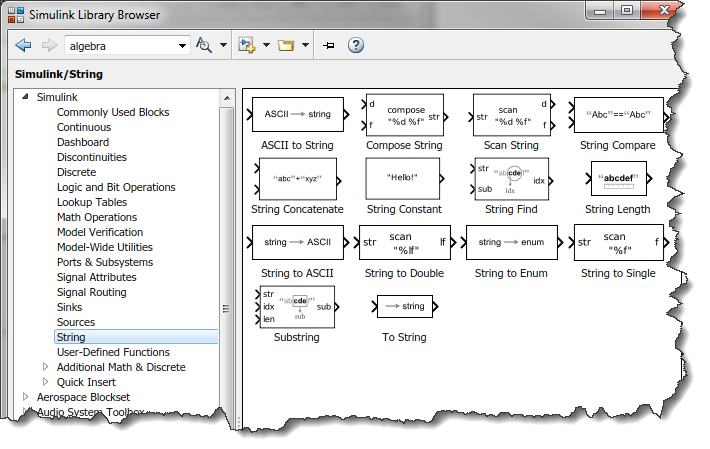Open the new model dropdown arrow
Screen dimensions: 710x449
[266, 45]
